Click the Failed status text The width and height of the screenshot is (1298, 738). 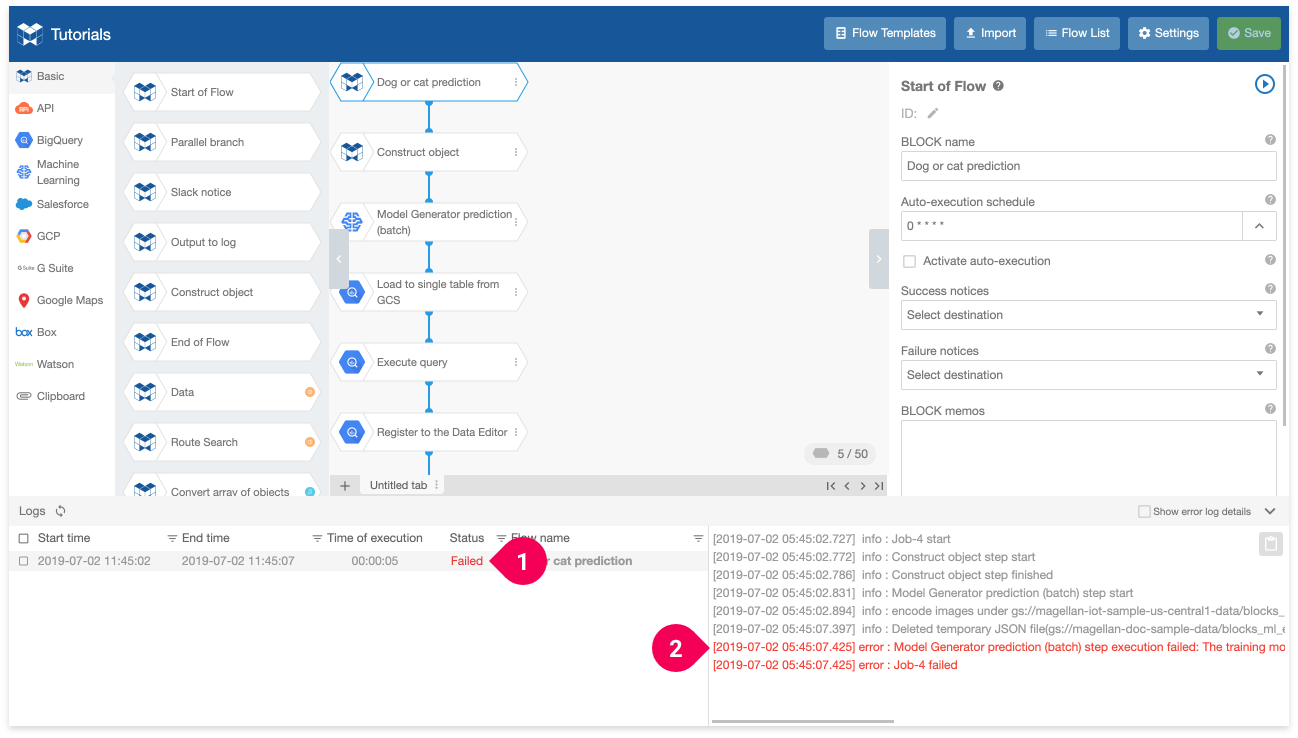tap(467, 561)
